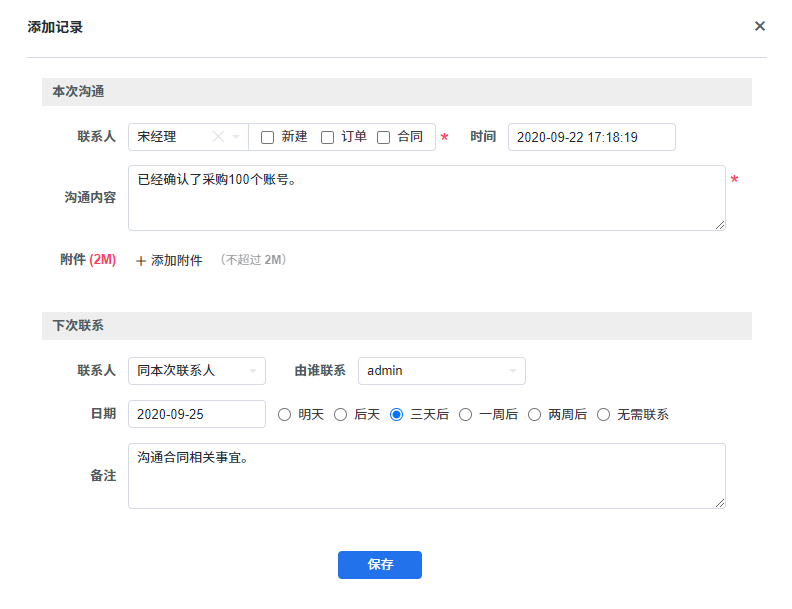The height and width of the screenshot is (609, 792).
Task: Open the 宋经理 contact dropdown
Action: [x=236, y=137]
